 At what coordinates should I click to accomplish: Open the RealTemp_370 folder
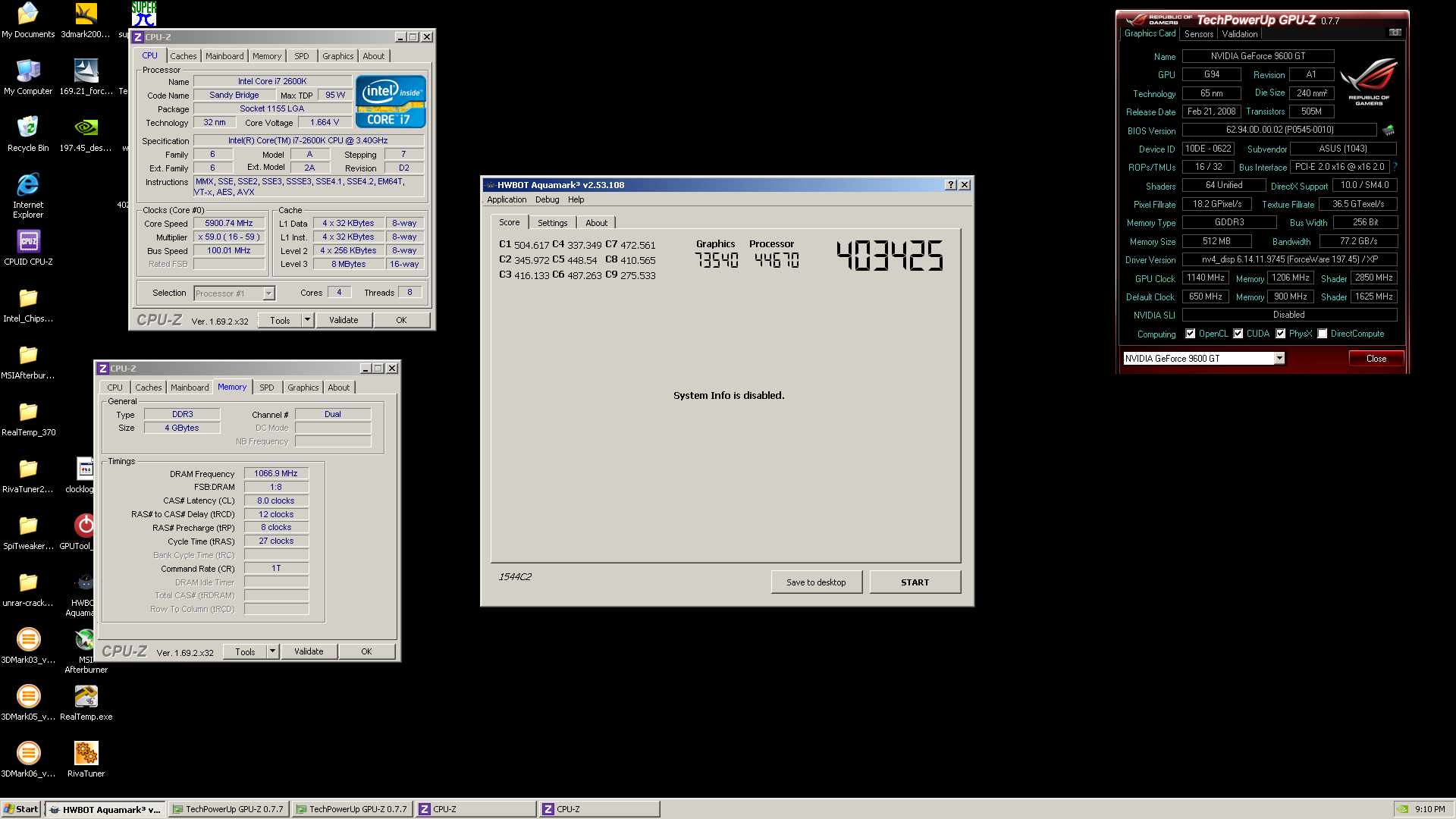28,419
